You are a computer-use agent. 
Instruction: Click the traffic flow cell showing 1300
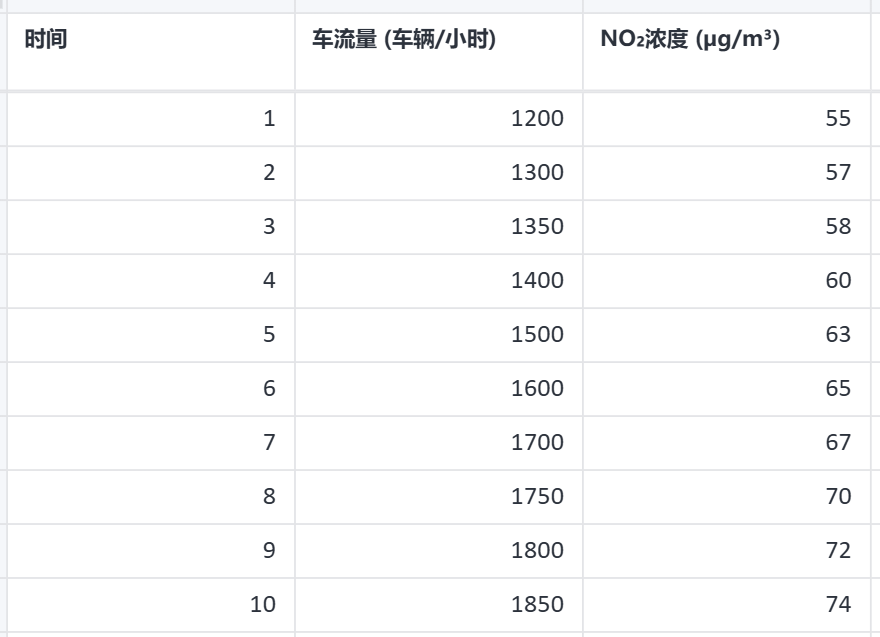439,173
